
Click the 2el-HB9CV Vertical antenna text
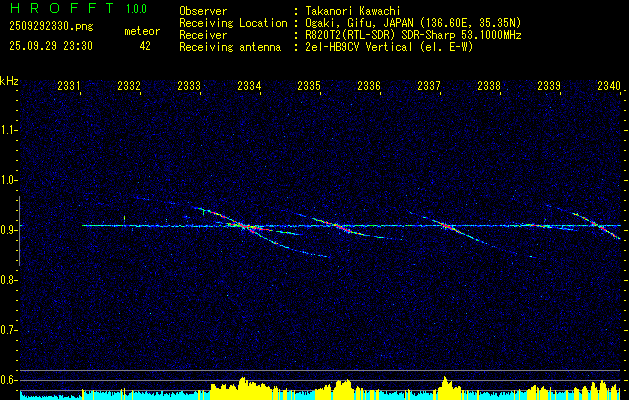click(x=387, y=47)
